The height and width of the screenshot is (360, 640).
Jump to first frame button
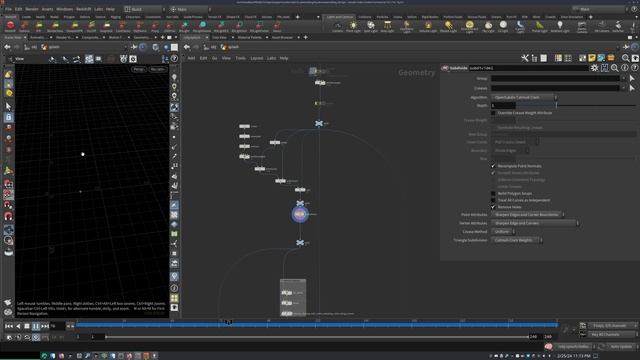pos(9,326)
